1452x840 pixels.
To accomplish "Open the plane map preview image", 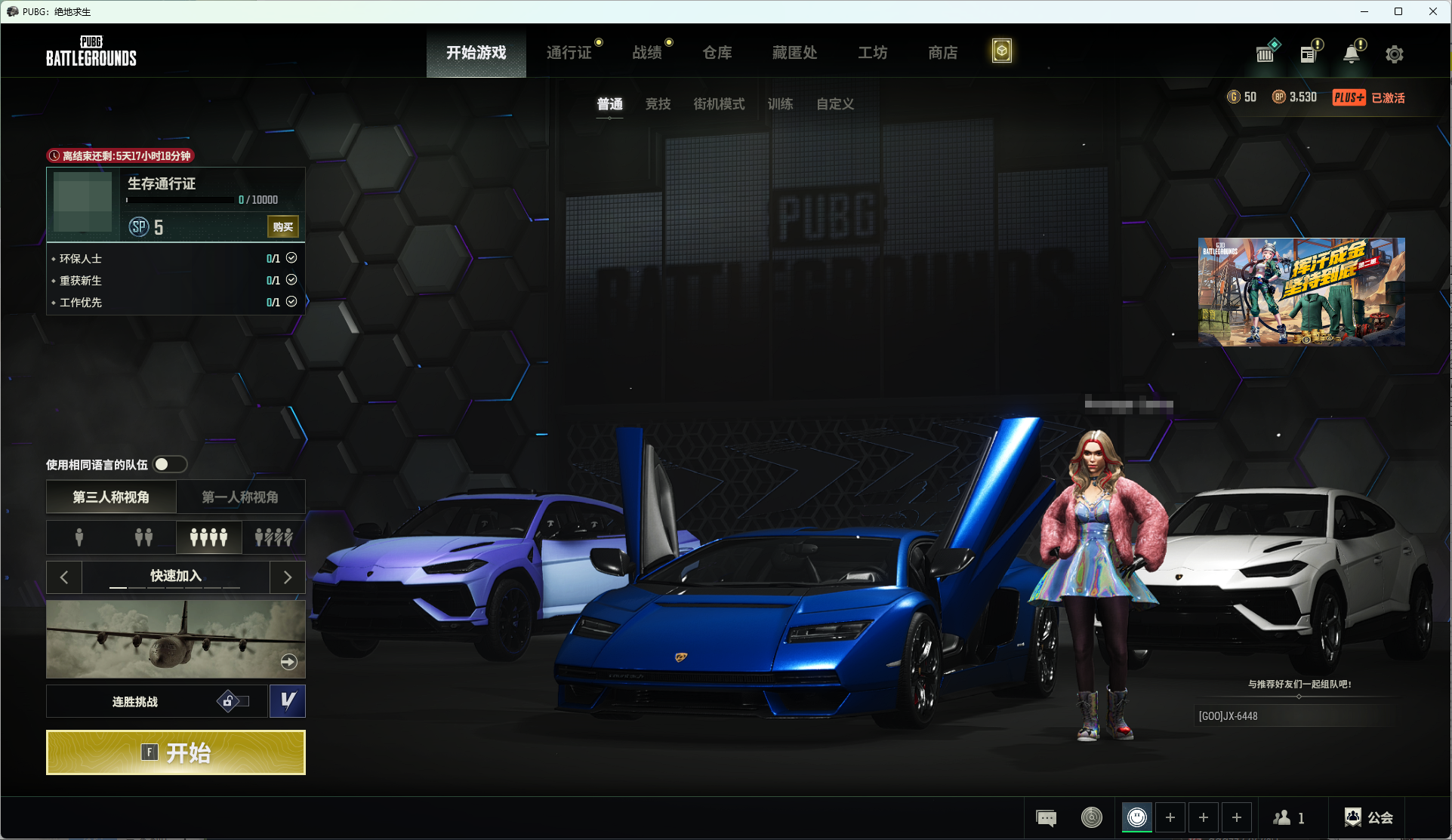I will (176, 639).
